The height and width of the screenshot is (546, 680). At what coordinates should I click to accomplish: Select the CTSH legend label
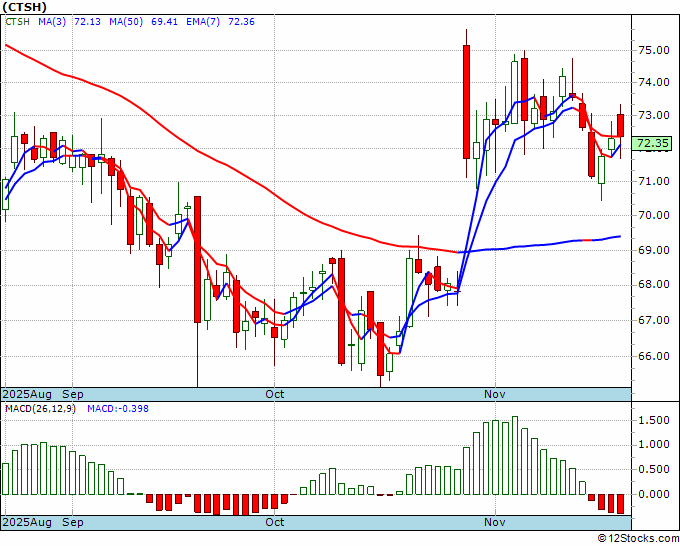point(17,22)
